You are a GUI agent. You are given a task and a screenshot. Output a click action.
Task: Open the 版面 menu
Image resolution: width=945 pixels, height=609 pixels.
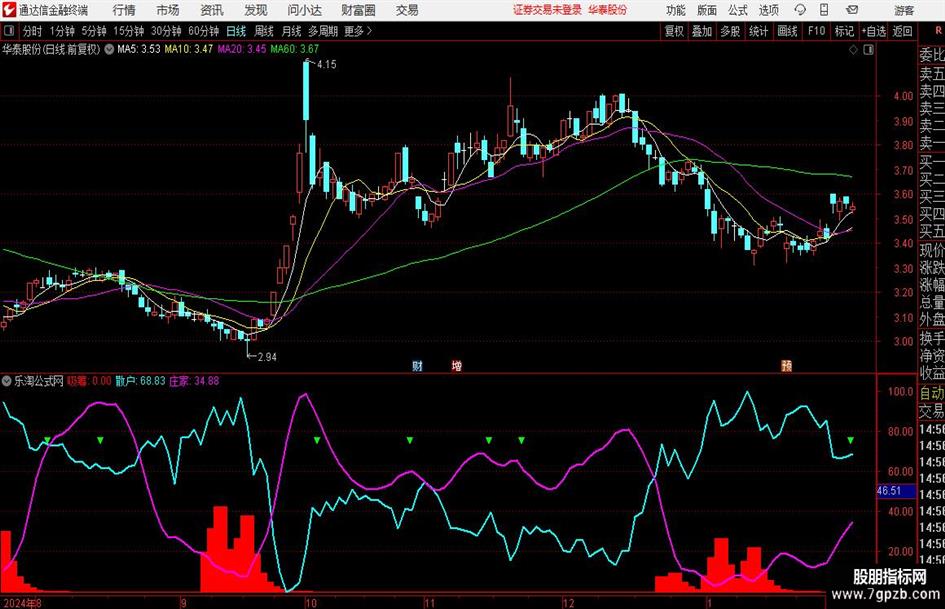click(x=706, y=10)
